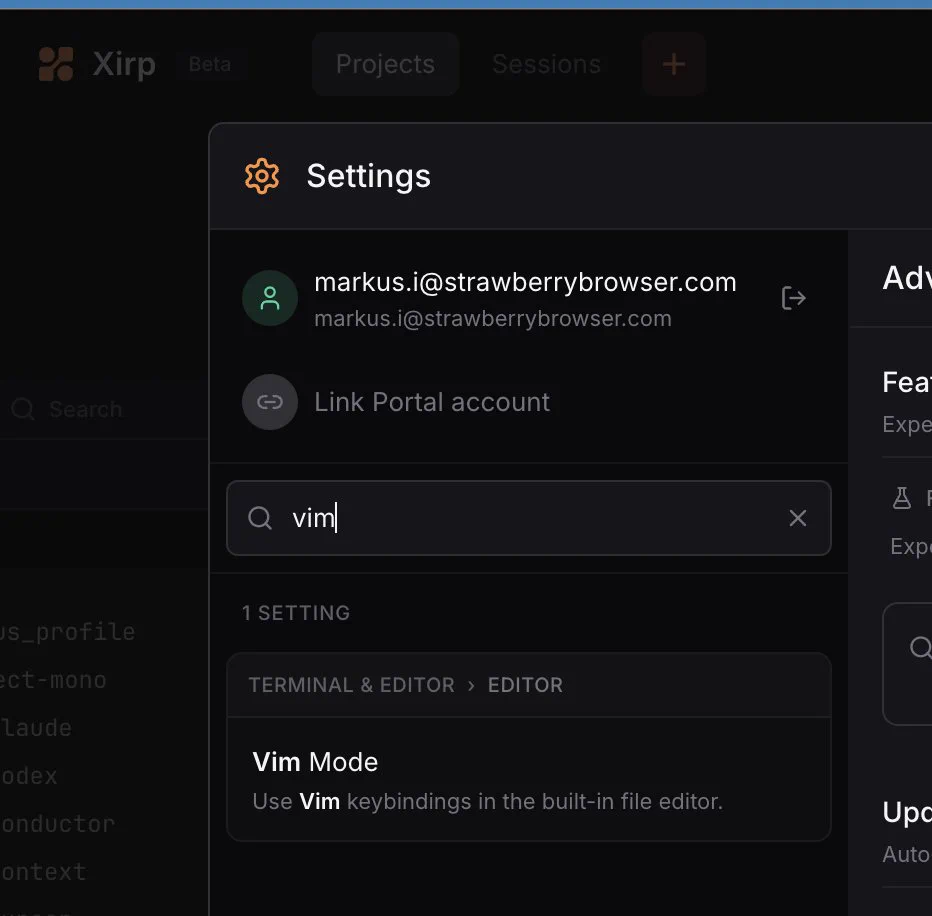Click the EDITOR breadcrumb label

(x=525, y=685)
